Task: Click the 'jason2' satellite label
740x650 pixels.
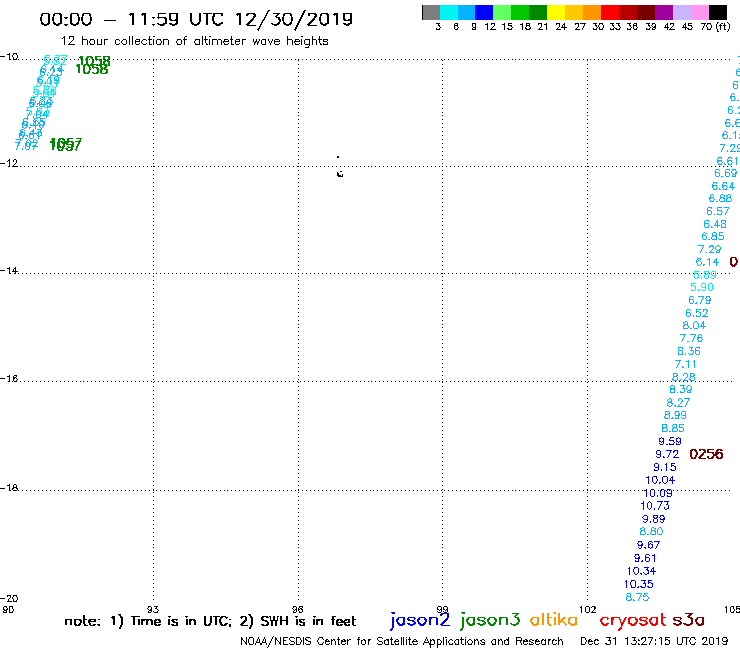Action: tap(420, 620)
